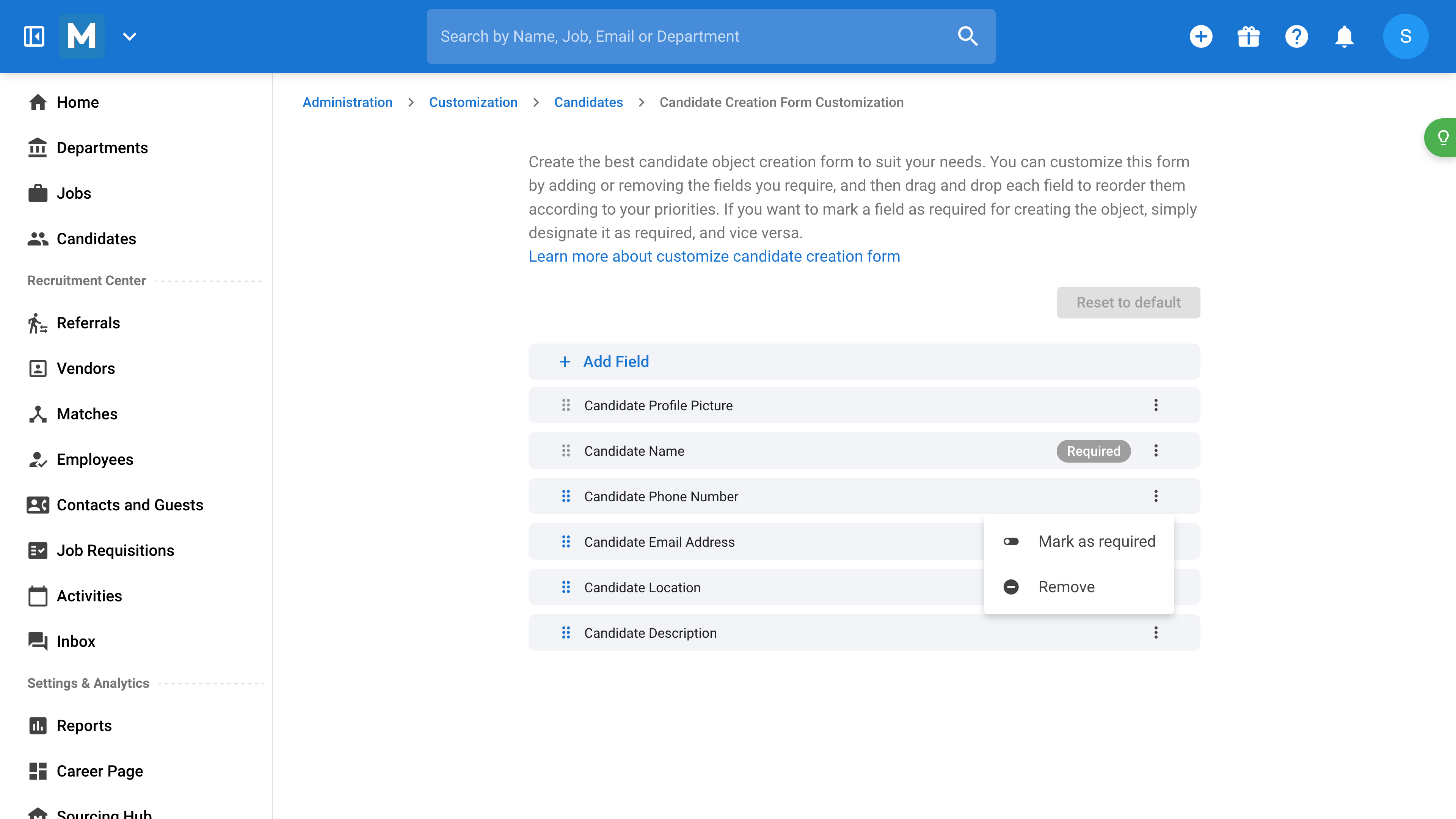Screen dimensions: 1456x819
Task: Click the plus quick-create icon
Action: click(x=1202, y=36)
